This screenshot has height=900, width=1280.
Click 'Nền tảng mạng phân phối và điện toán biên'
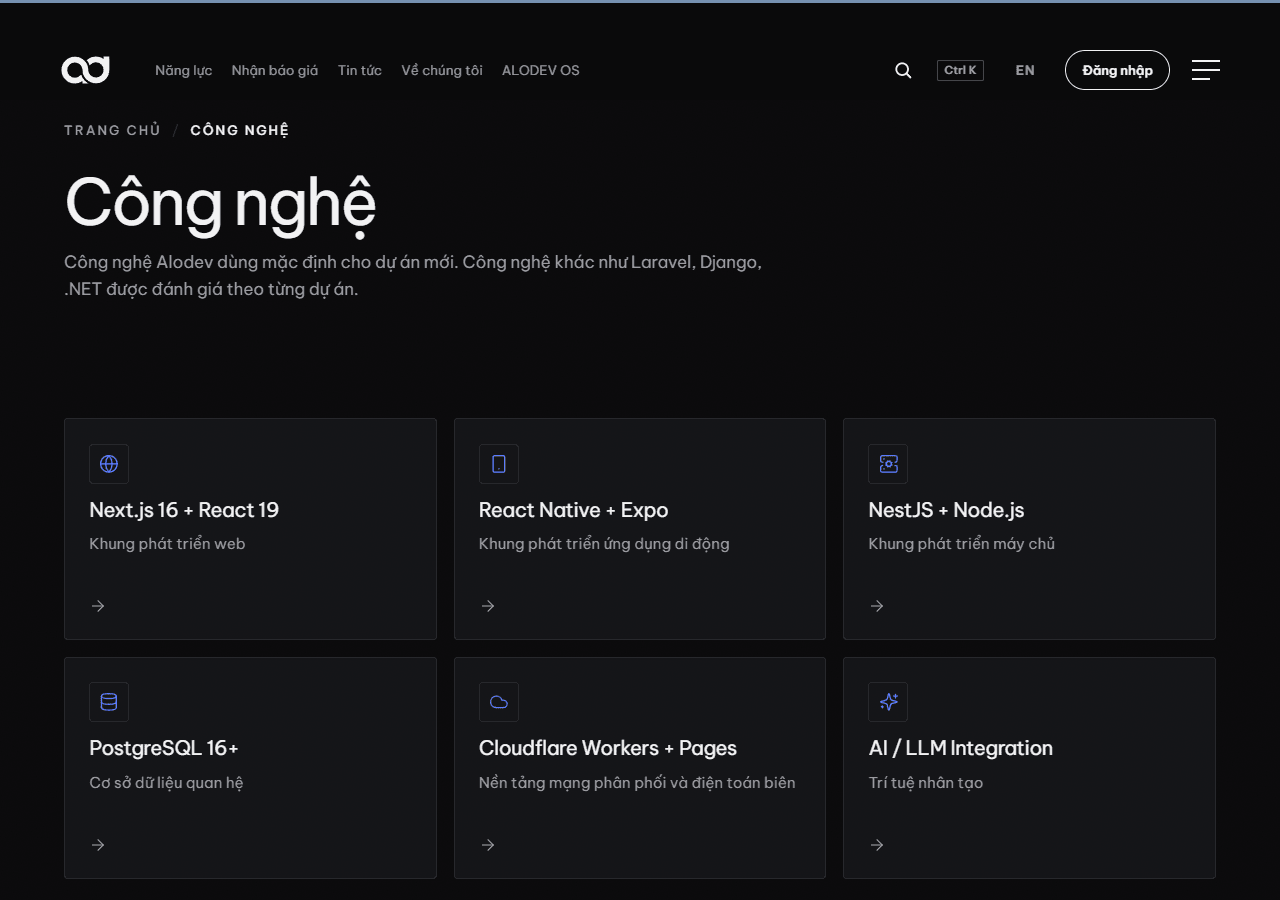[637, 782]
